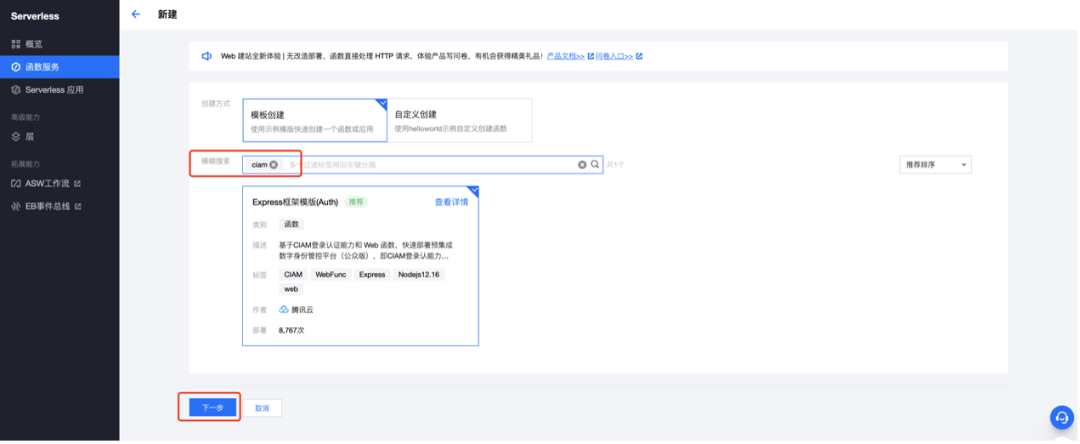Click the external-link icon after 问卷入口
Screen dimensions: 1080x444
(x=639, y=56)
